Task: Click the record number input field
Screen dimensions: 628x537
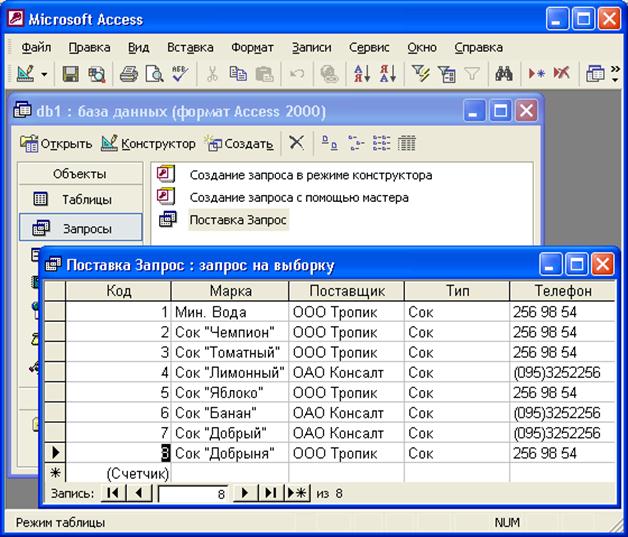Action: point(194,494)
